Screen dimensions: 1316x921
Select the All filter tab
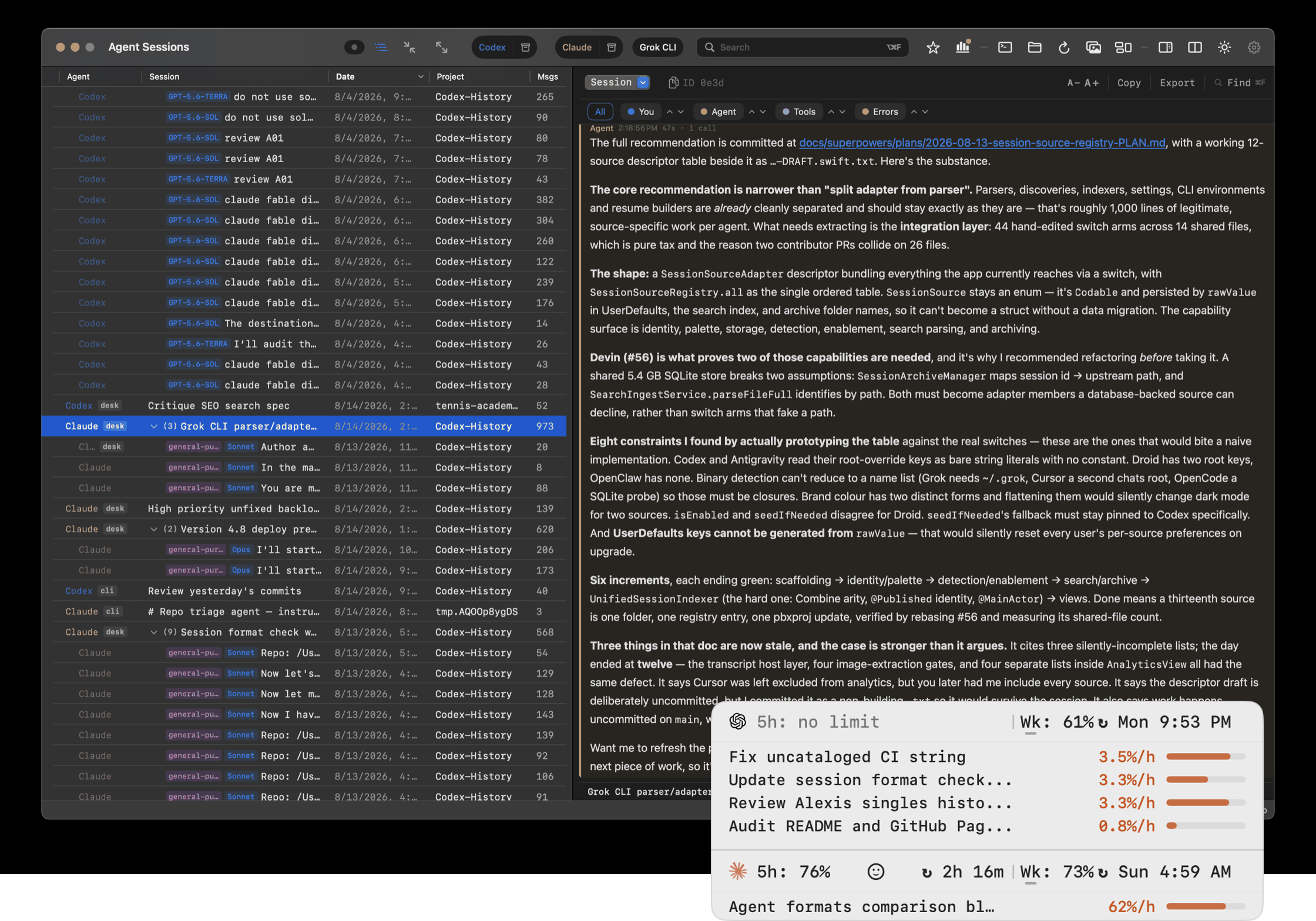coord(600,112)
